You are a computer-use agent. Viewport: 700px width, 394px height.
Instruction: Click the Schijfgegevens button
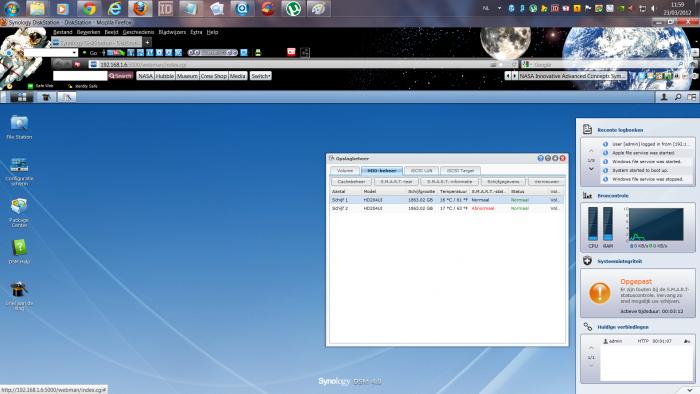click(503, 182)
